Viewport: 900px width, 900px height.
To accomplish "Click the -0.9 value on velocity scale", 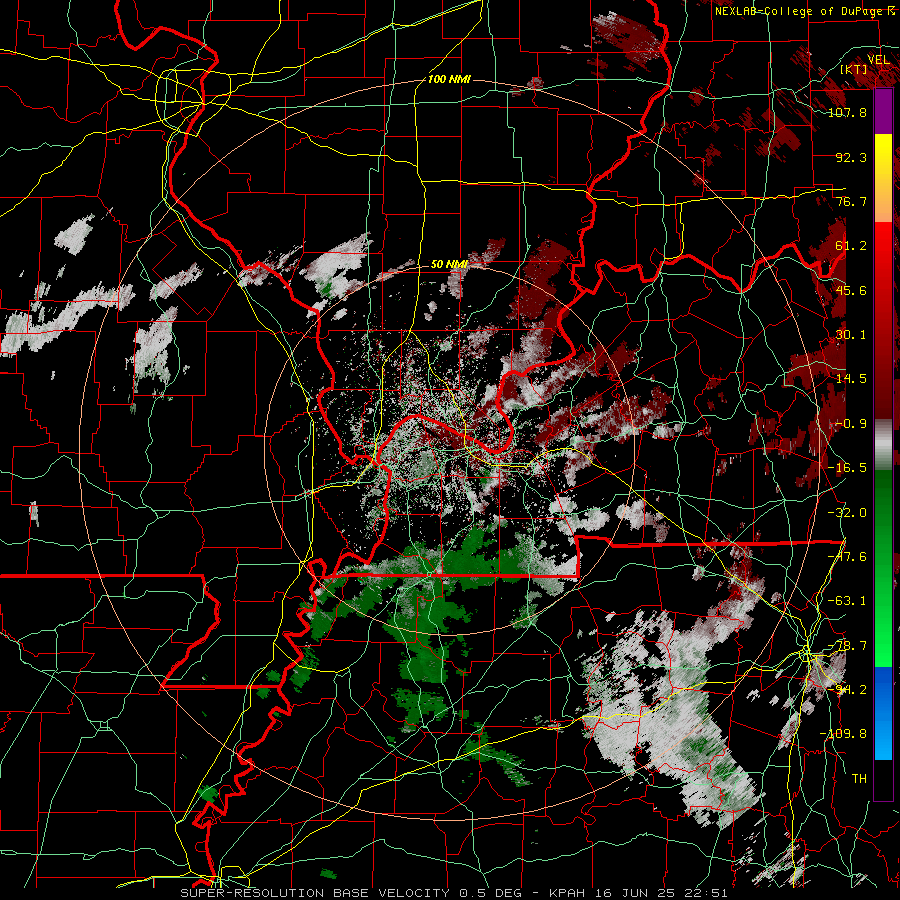I will [x=851, y=424].
